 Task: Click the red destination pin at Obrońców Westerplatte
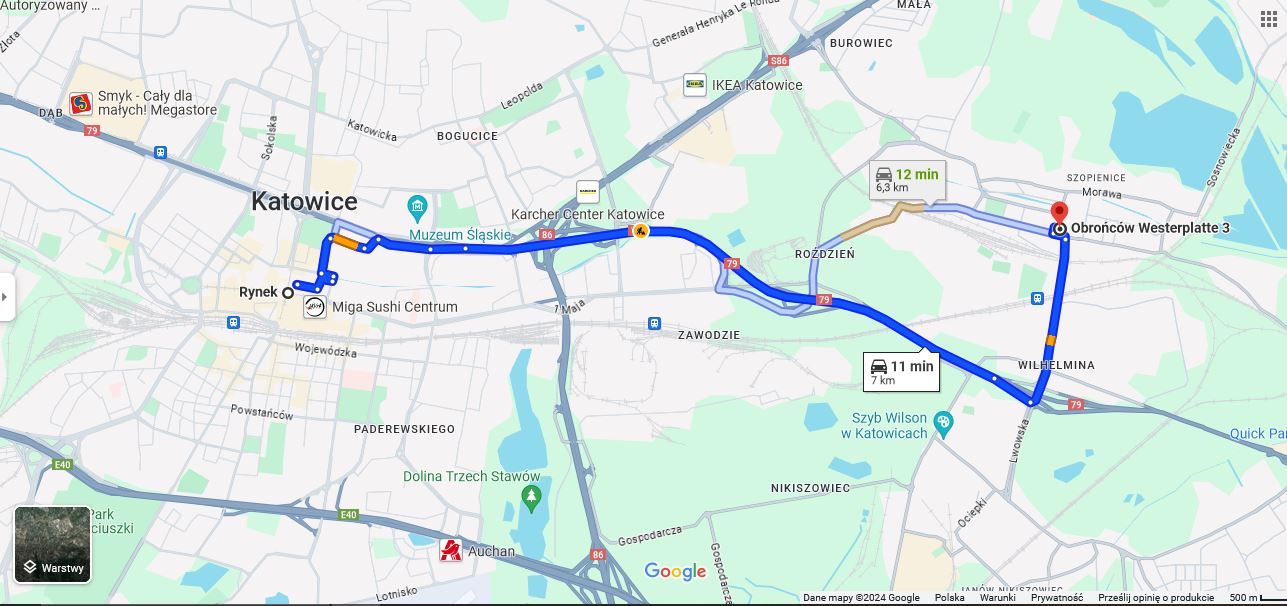tap(1059, 213)
